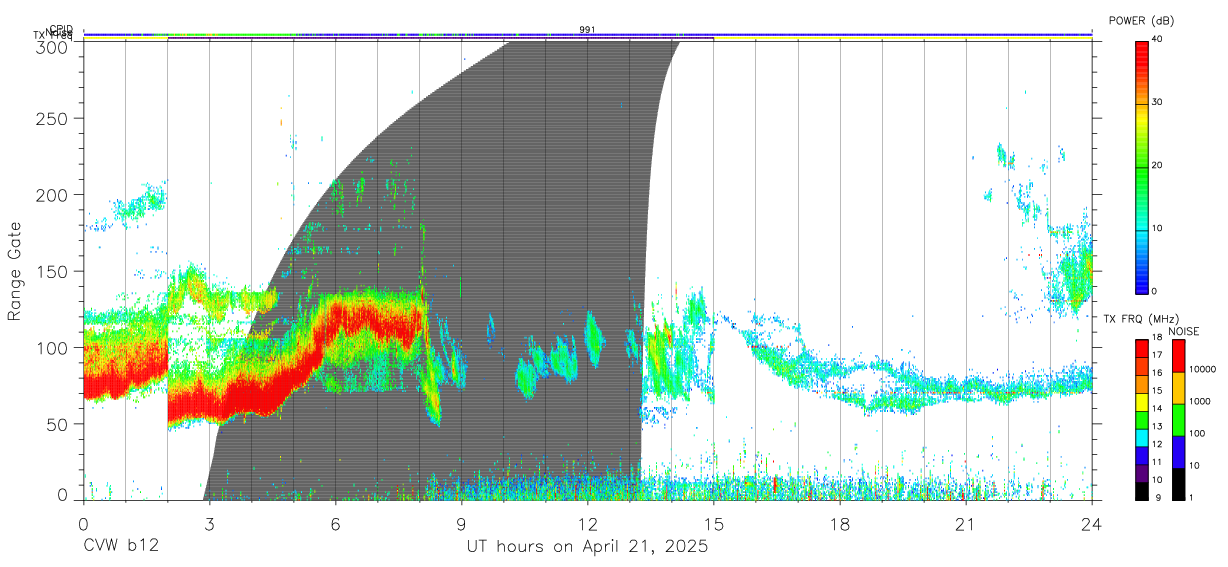The image size is (1228, 567).
Task: Click the 10 tick on POWER colorbar
Action: point(1158,228)
